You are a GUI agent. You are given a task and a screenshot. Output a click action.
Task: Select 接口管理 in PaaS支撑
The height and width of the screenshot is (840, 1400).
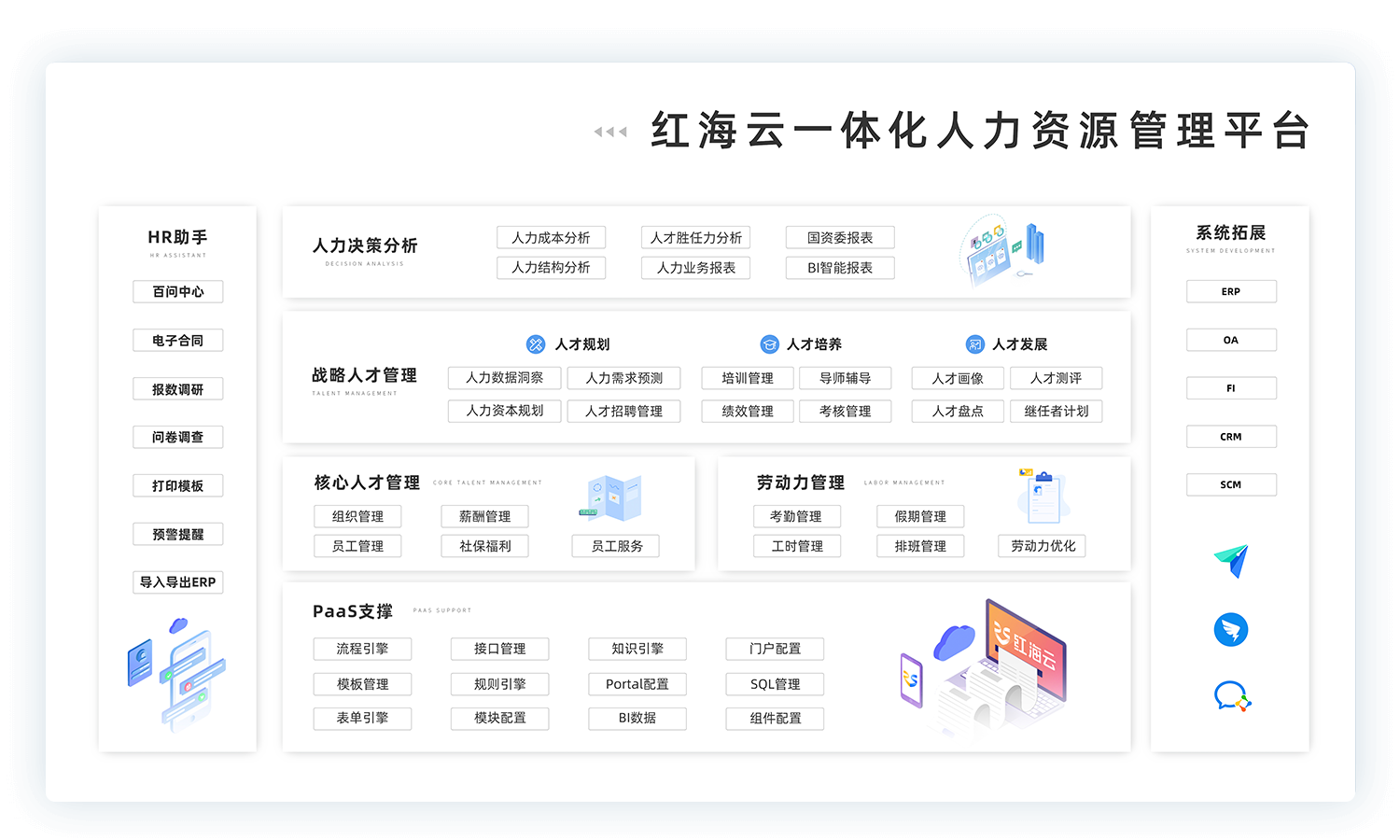point(500,649)
